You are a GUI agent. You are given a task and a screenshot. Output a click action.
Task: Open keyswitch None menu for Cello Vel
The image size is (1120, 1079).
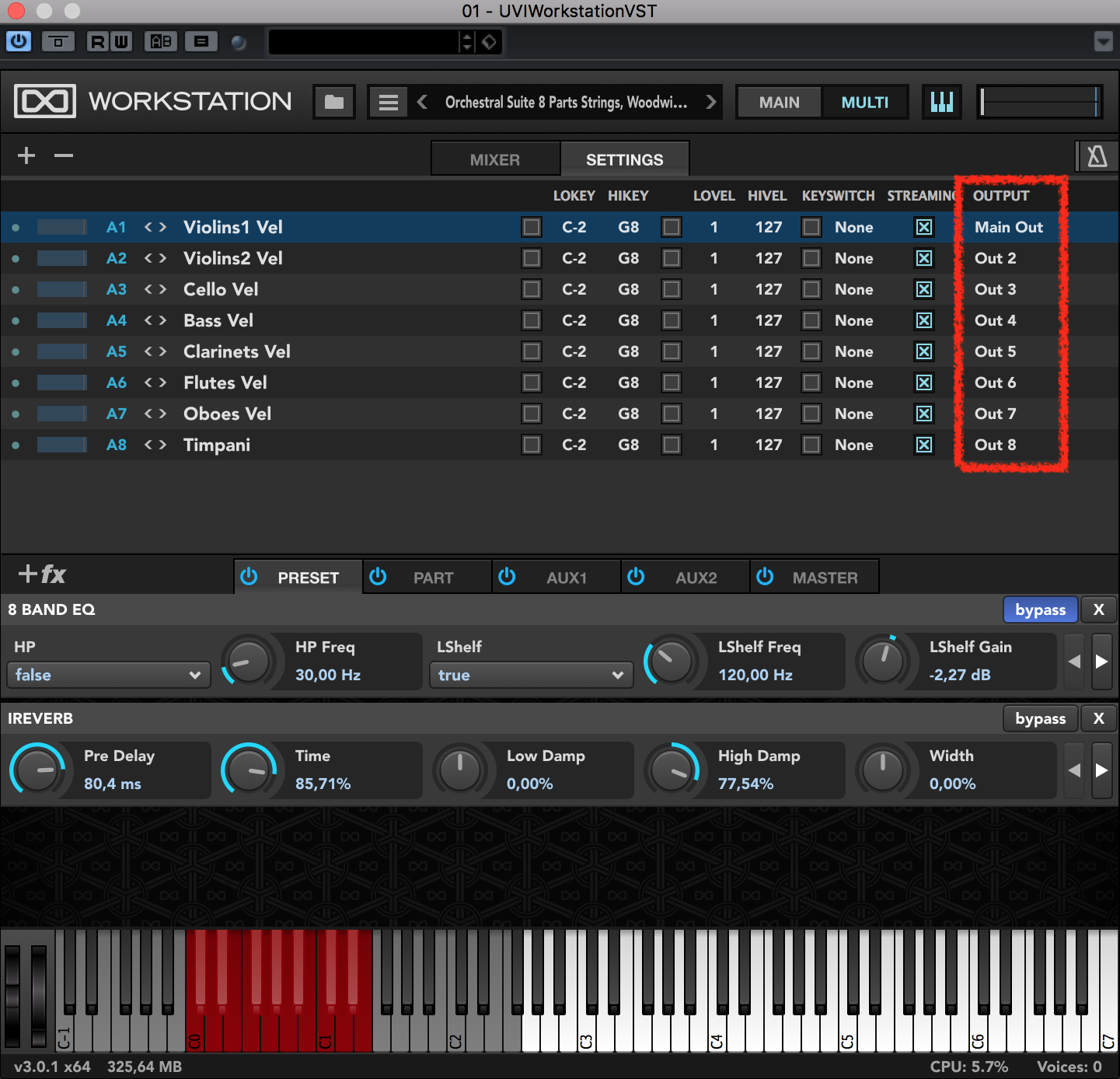[853, 289]
